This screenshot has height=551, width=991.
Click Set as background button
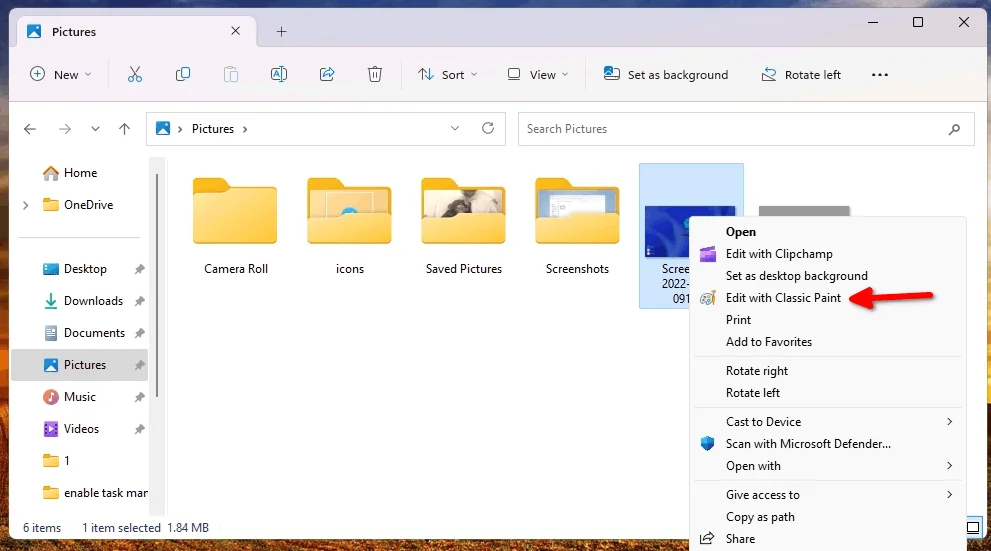click(x=666, y=75)
